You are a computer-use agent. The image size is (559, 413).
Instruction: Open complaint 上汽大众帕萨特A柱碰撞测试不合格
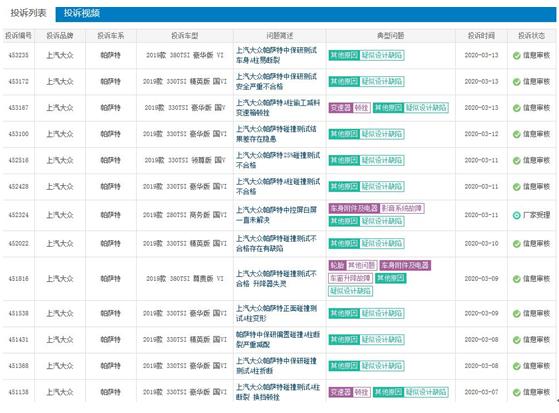pyautogui.click(x=278, y=187)
